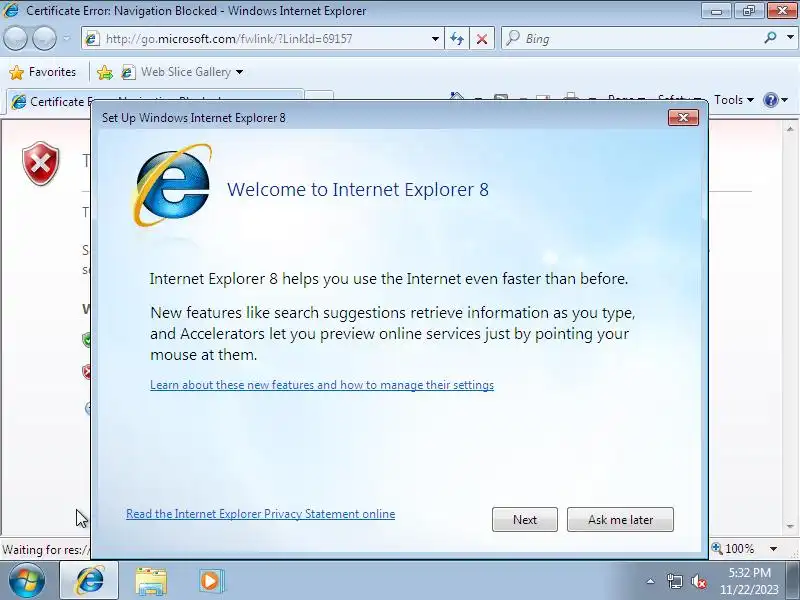Click the magnifier Search button
Image resolution: width=800 pixels, height=600 pixels.
[x=770, y=38]
